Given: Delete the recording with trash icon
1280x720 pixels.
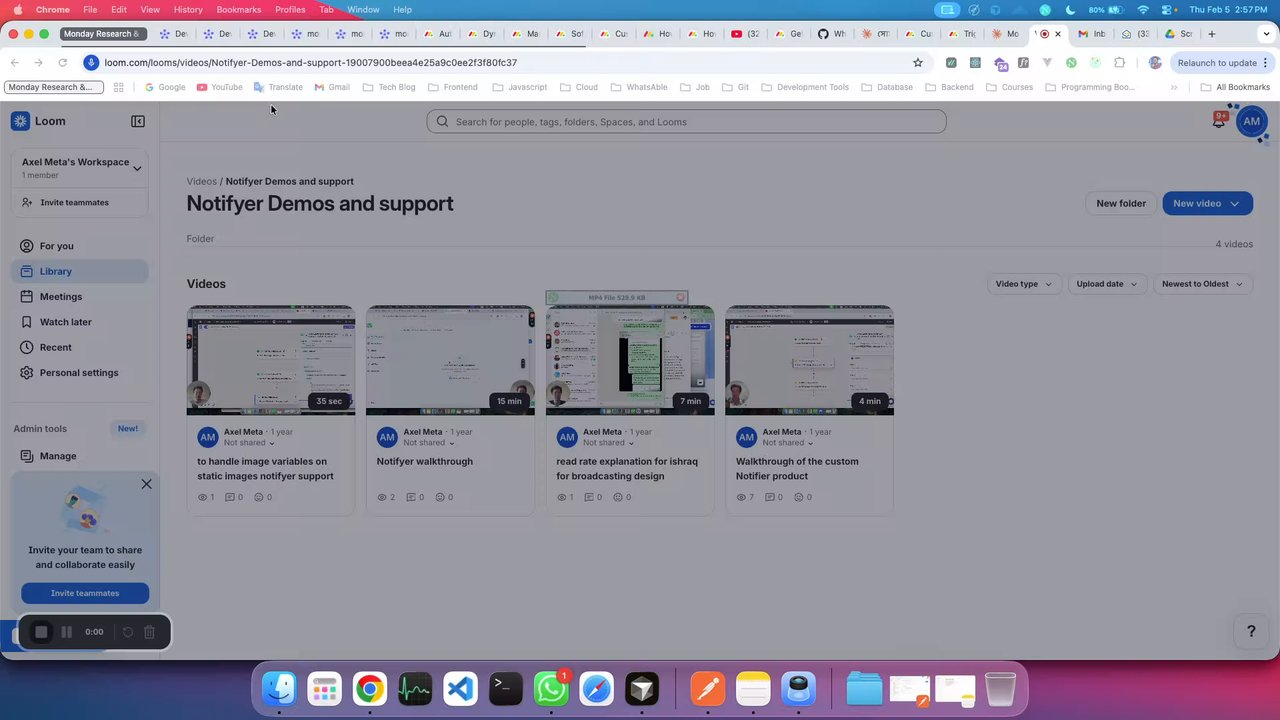Looking at the screenshot, I should (149, 632).
